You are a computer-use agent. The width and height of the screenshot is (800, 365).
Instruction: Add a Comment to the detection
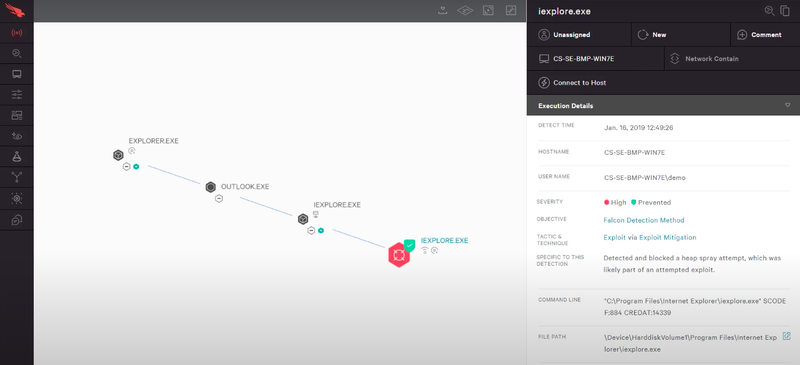pyautogui.click(x=765, y=35)
